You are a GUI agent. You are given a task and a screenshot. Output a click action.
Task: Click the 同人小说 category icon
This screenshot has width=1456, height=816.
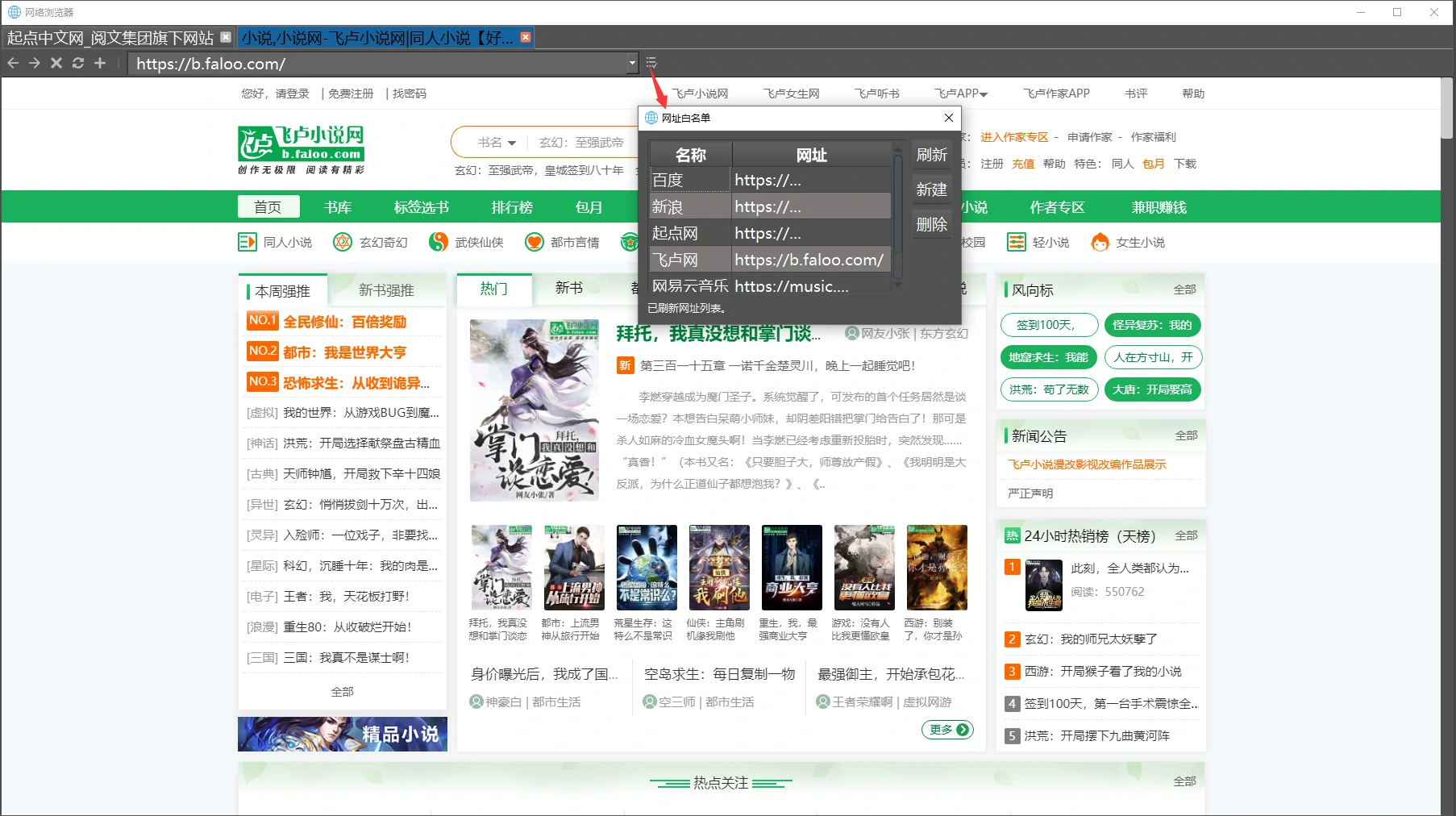(247, 242)
